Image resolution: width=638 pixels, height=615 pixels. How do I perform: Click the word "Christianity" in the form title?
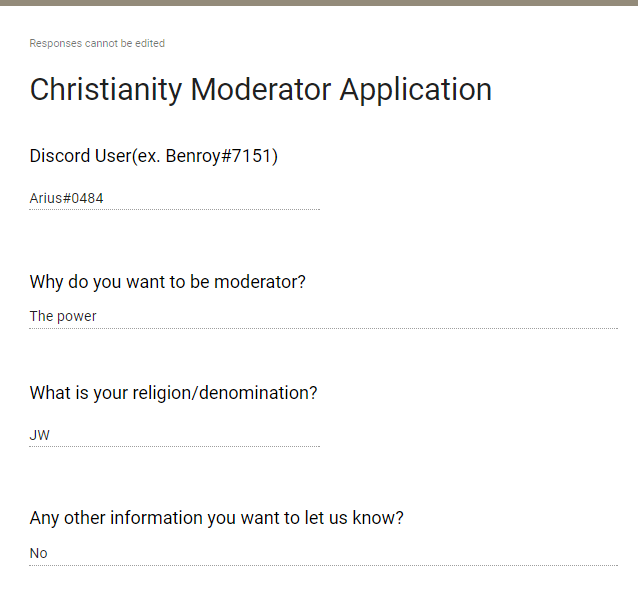[x=106, y=89]
